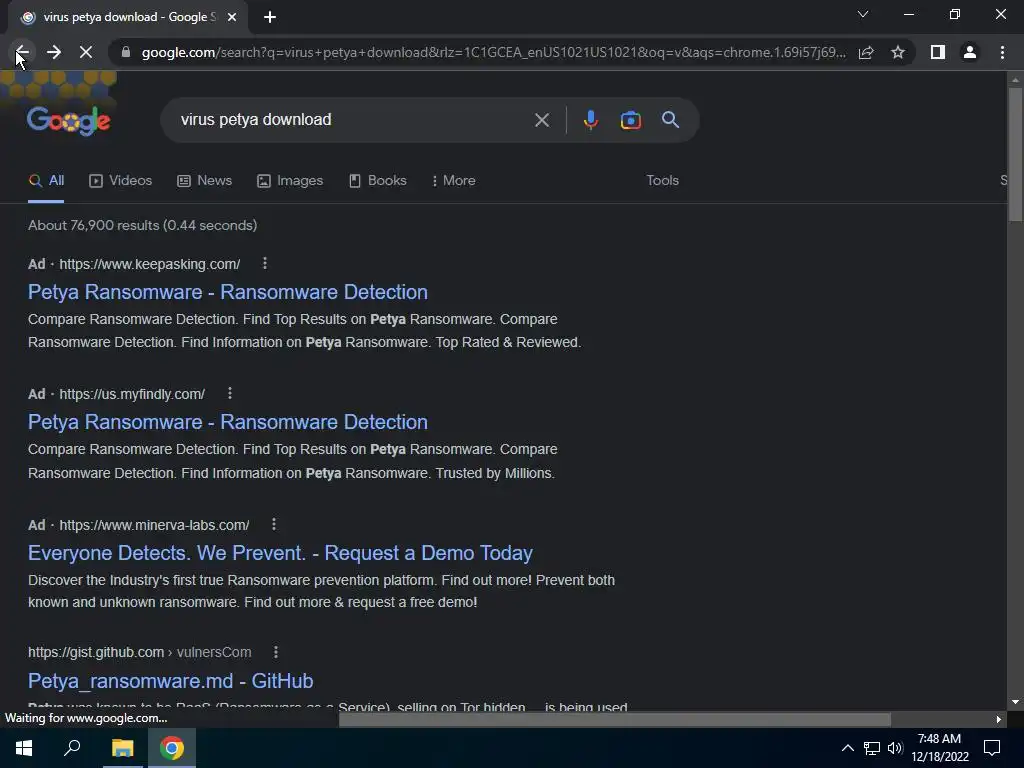Viewport: 1024px width, 768px height.
Task: Submit search with the magnifier button
Action: point(671,120)
